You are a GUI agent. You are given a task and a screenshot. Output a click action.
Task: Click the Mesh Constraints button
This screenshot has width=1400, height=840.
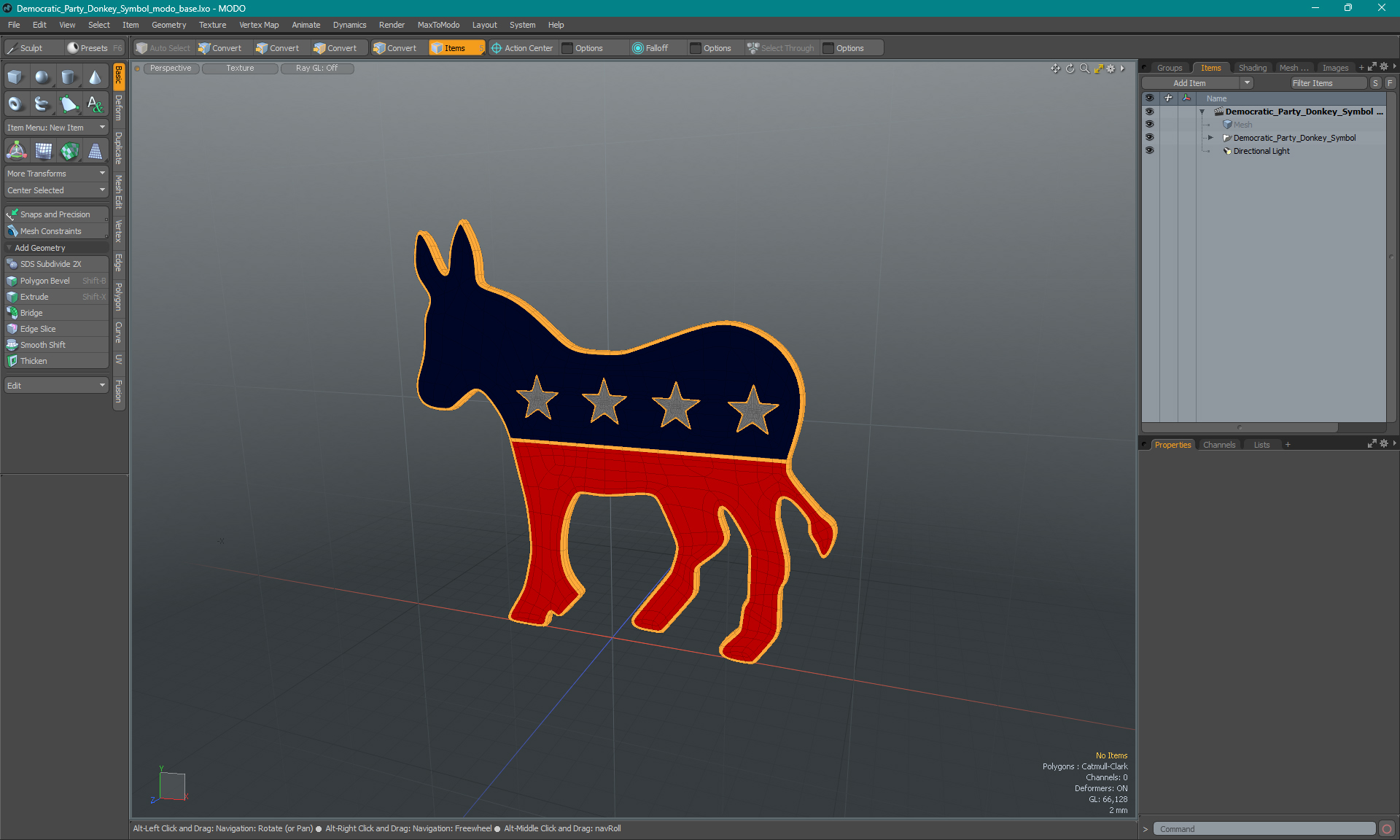point(57,231)
